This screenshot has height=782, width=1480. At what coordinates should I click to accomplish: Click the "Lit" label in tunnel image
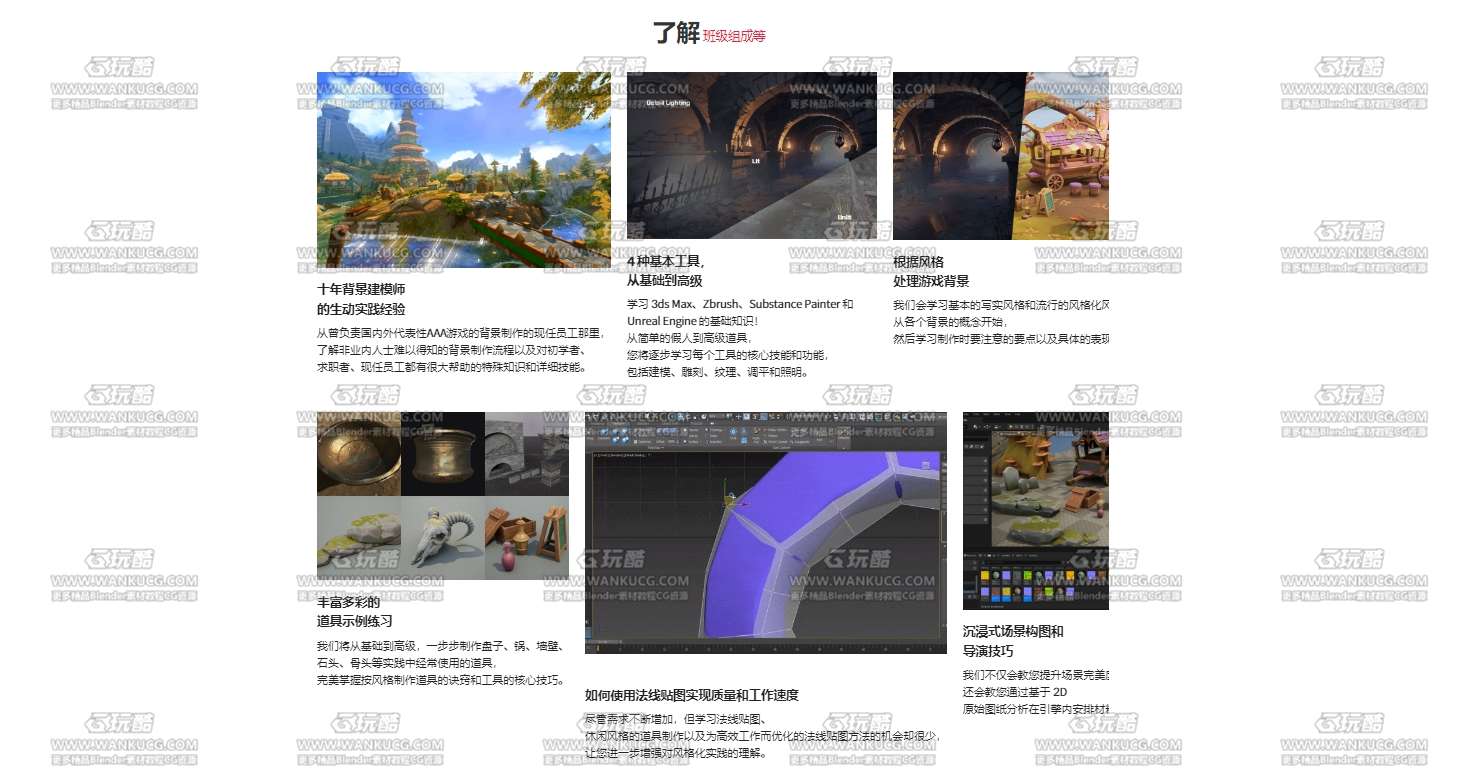pyautogui.click(x=756, y=161)
